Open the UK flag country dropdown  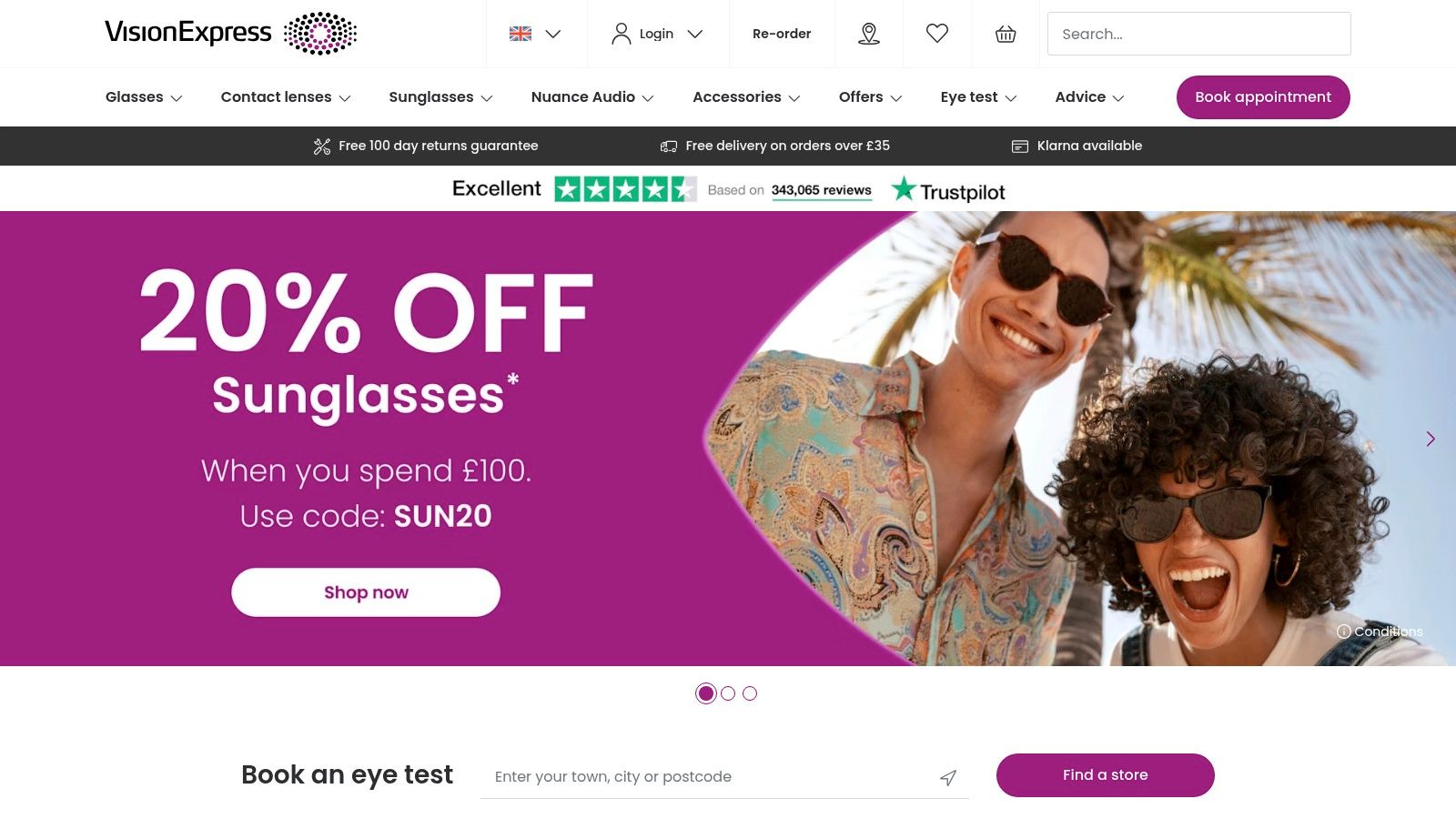(535, 34)
